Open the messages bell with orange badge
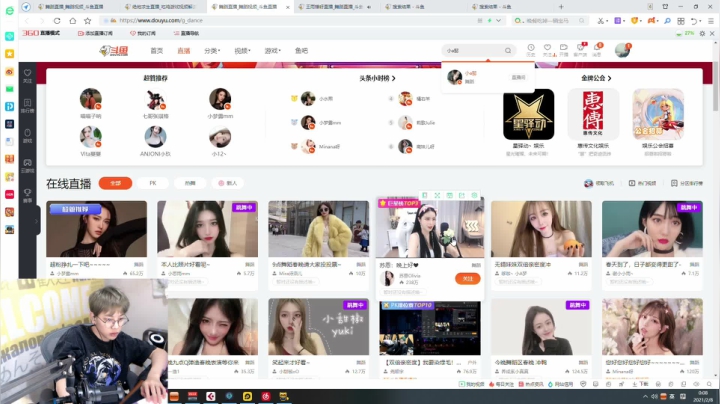 coord(597,50)
